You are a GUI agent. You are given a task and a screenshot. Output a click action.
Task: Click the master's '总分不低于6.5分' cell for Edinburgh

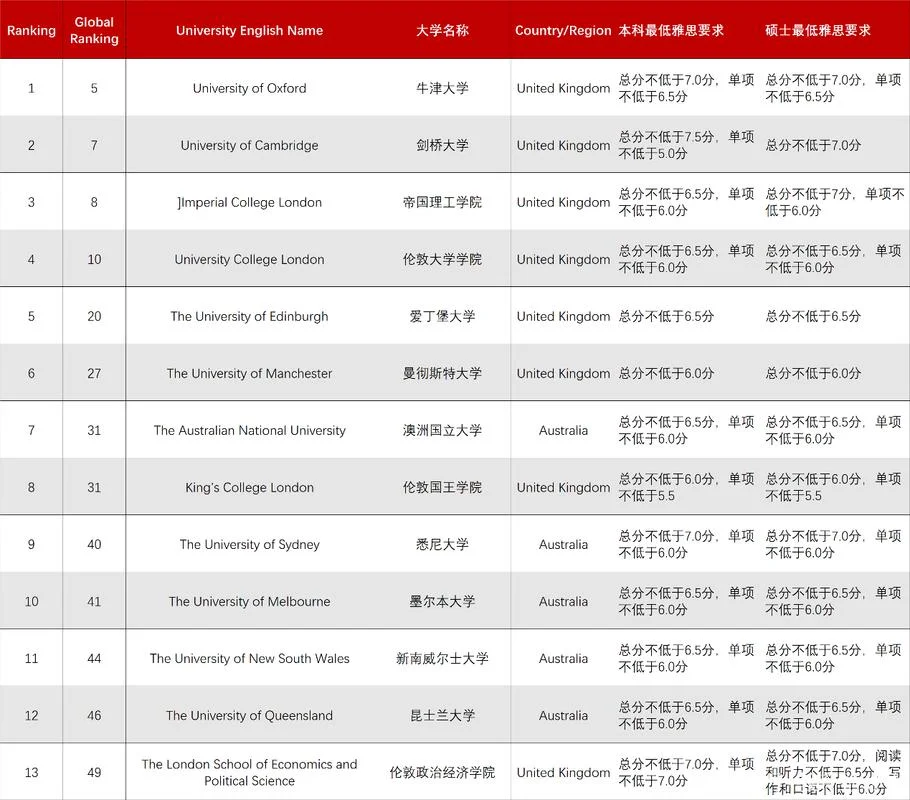point(813,316)
